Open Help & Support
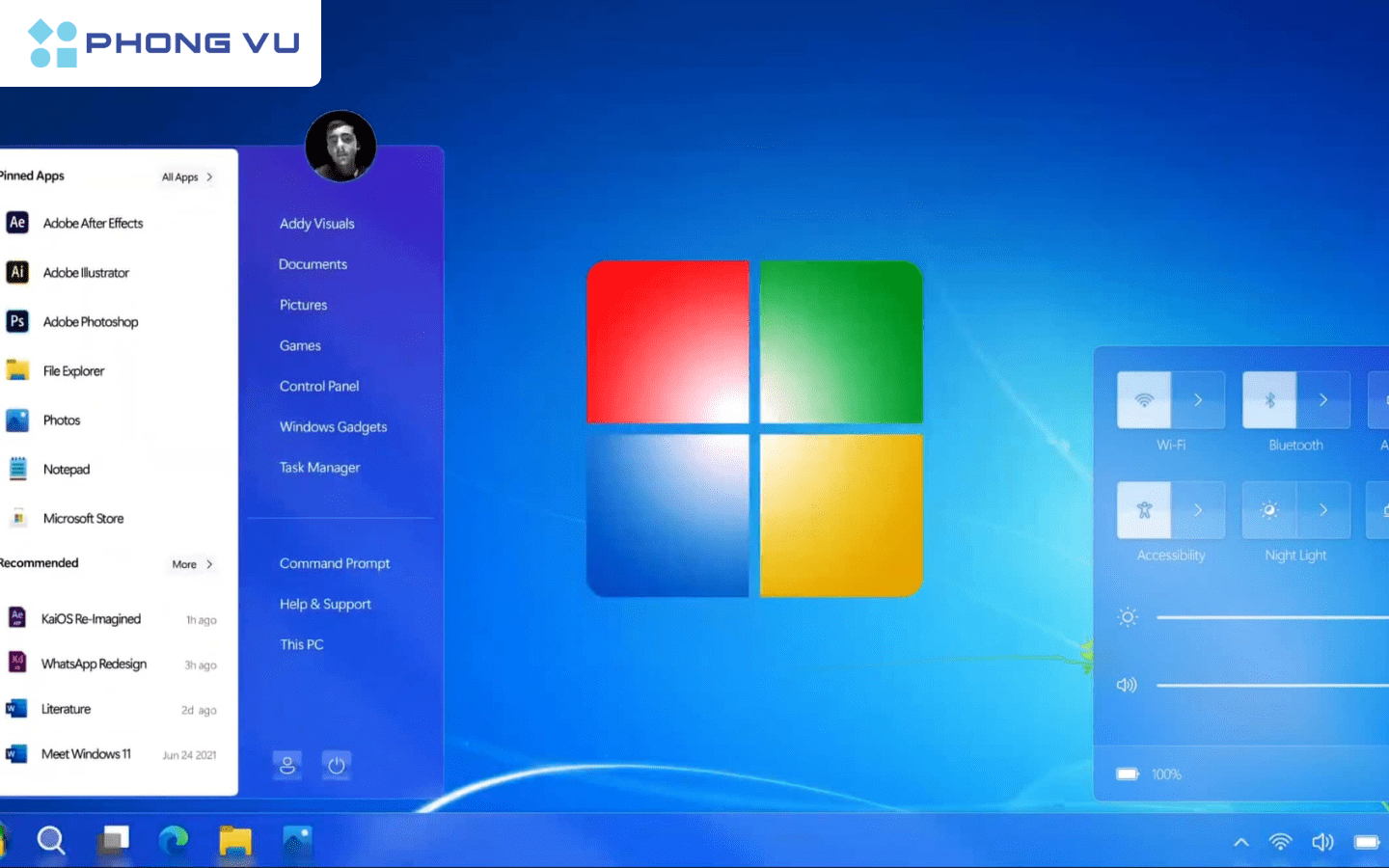This screenshot has height=868, width=1389. click(325, 604)
